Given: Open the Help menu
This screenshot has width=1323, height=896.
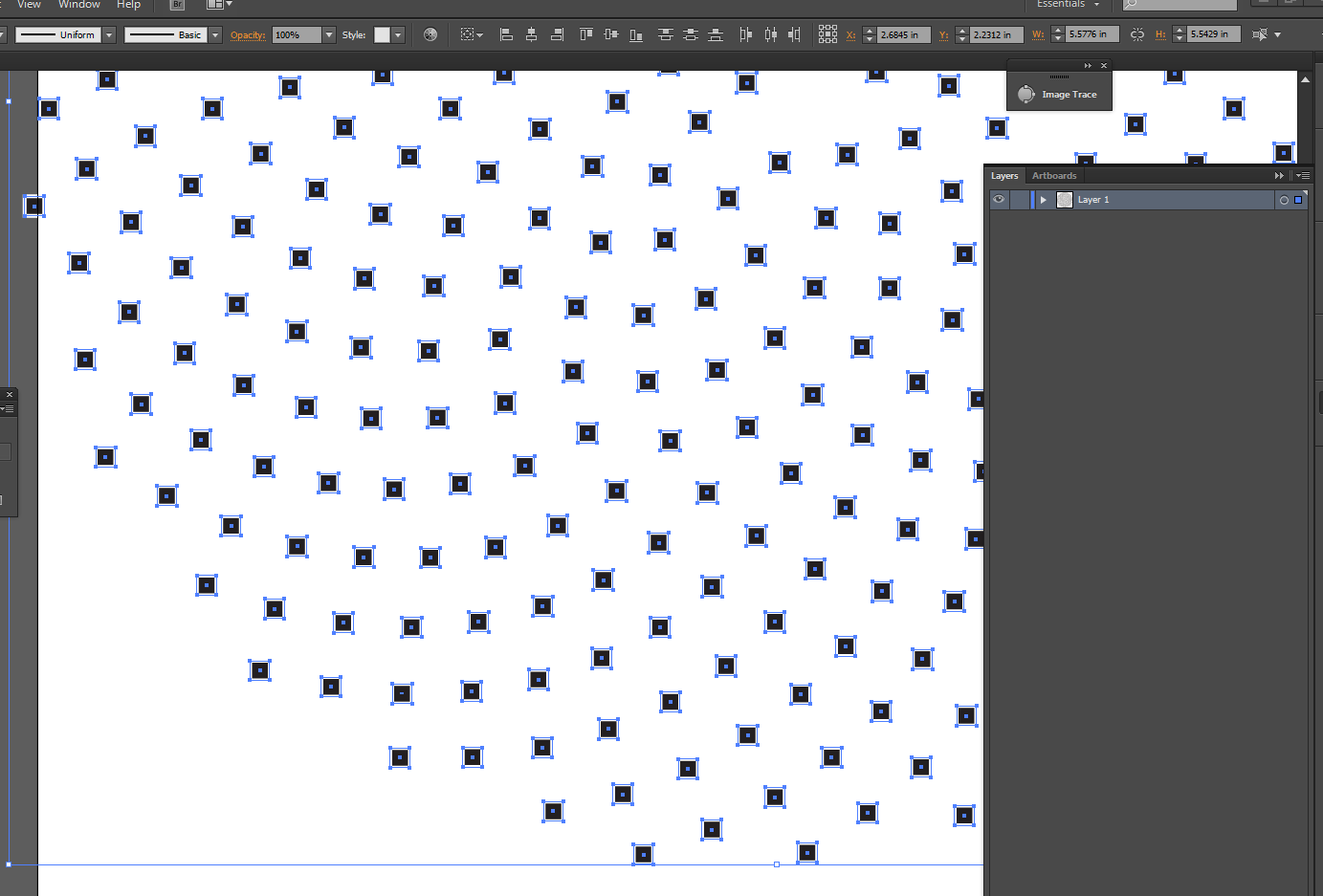Looking at the screenshot, I should [x=128, y=5].
